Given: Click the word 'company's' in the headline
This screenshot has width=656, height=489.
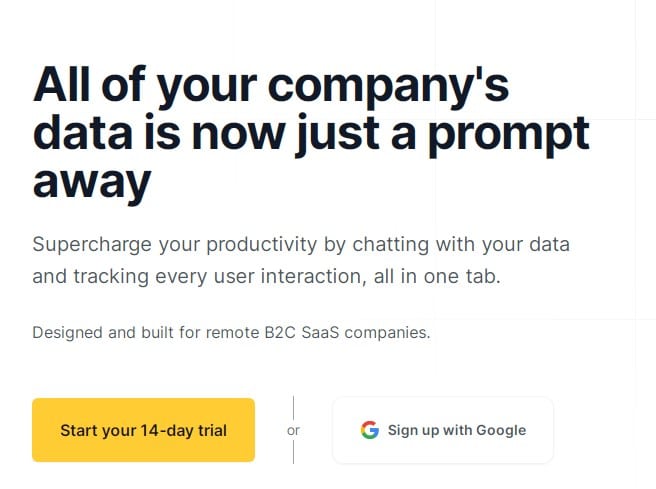Looking at the screenshot, I should tap(388, 86).
